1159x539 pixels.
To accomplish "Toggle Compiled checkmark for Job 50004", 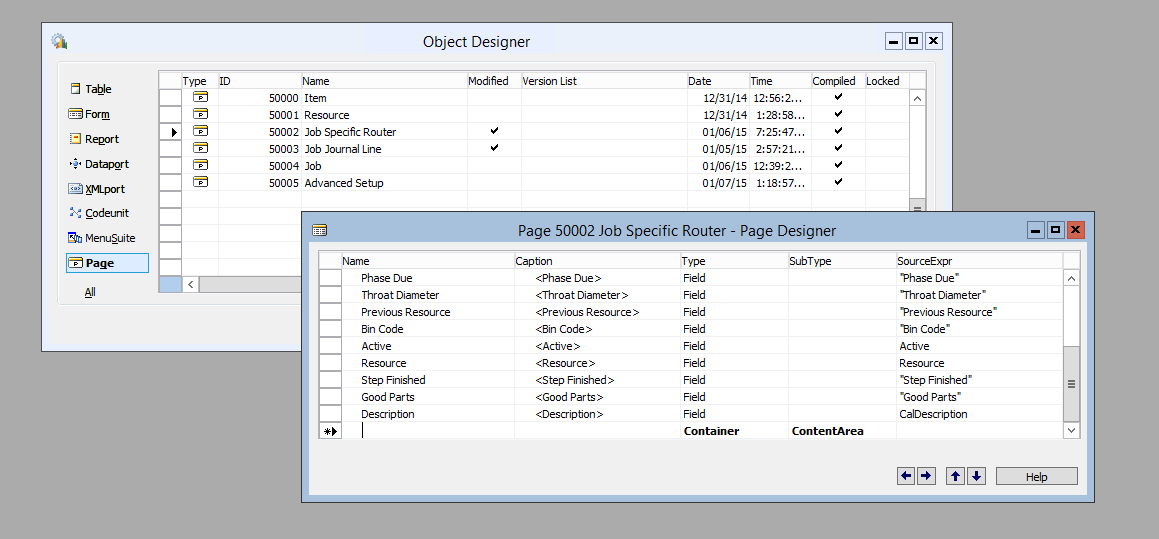I will click(x=837, y=165).
